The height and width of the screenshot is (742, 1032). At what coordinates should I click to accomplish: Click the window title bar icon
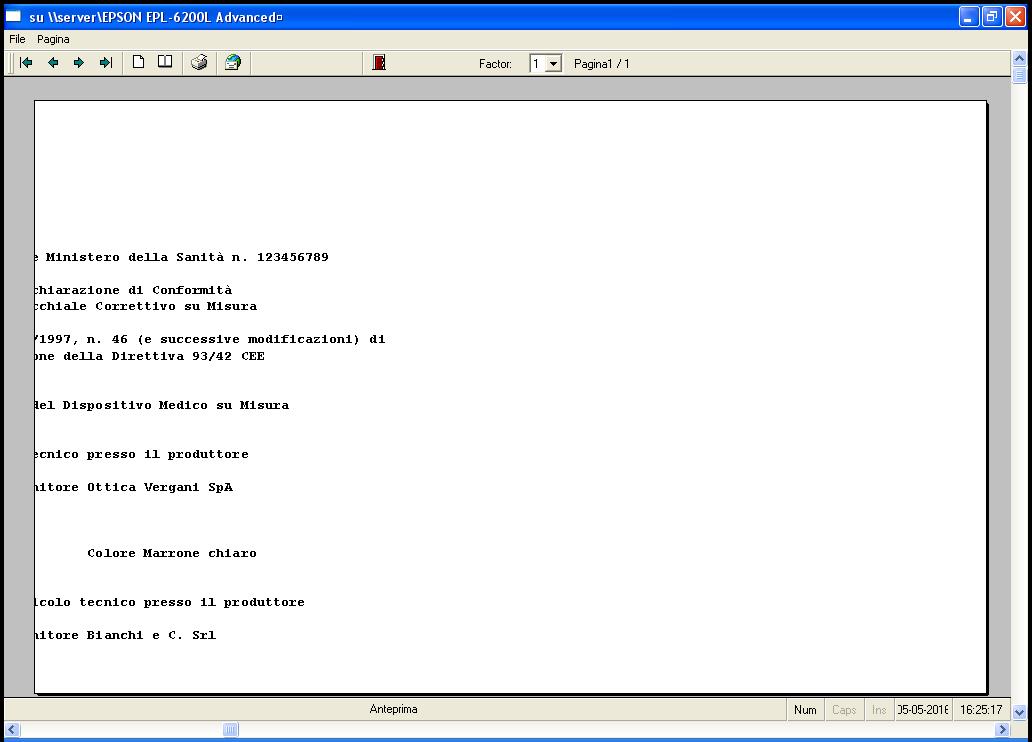pos(14,16)
